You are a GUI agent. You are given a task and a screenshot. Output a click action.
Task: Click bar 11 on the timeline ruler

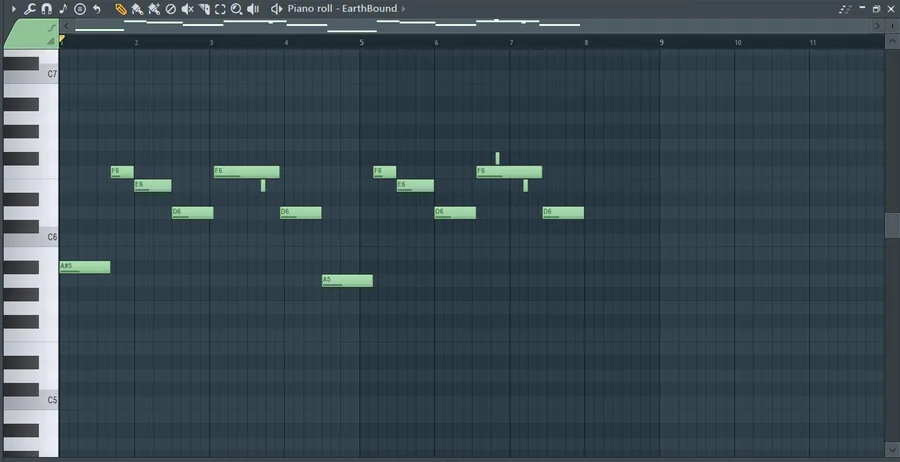813,42
